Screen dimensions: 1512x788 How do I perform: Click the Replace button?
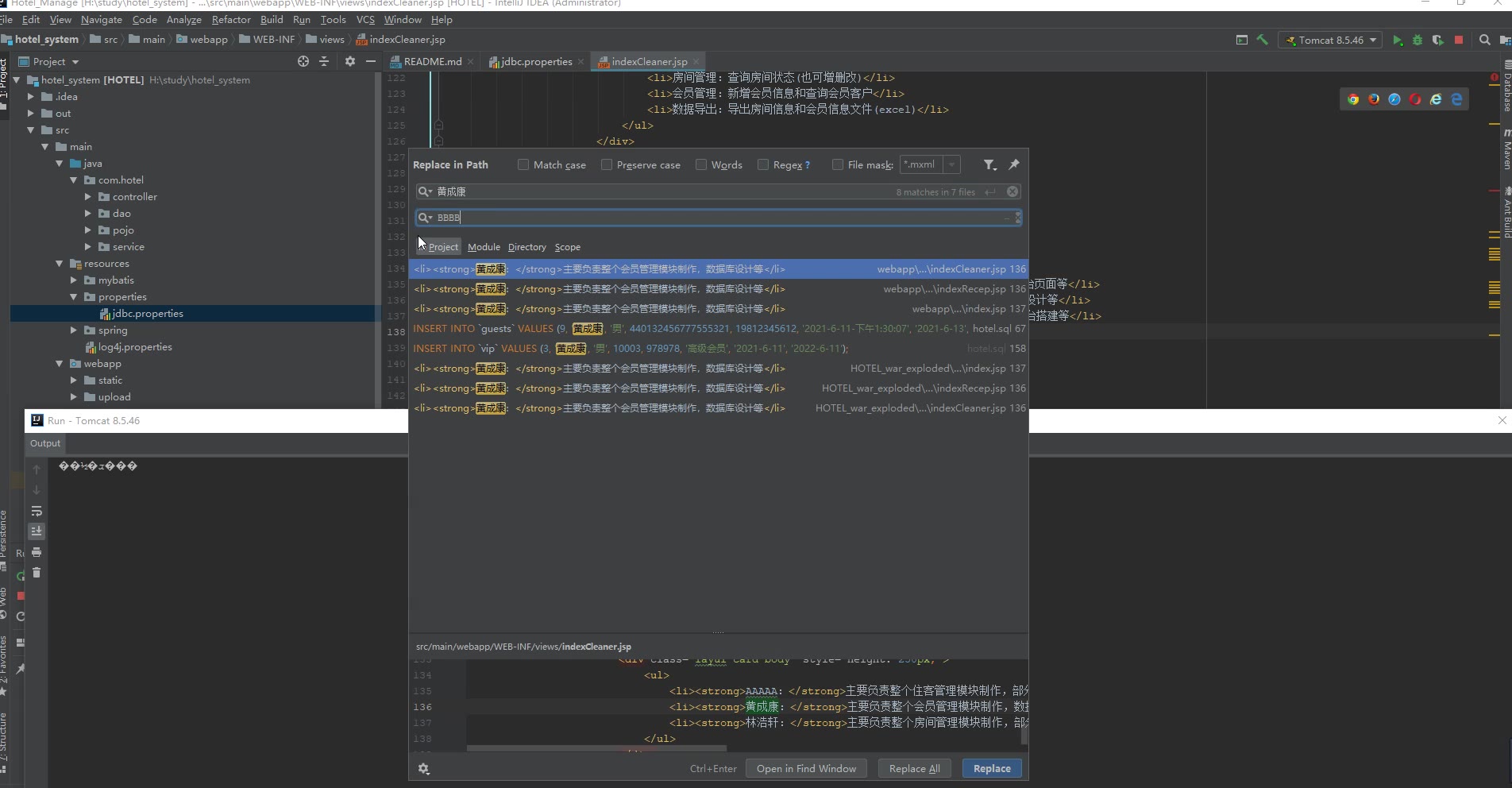pos(992,769)
